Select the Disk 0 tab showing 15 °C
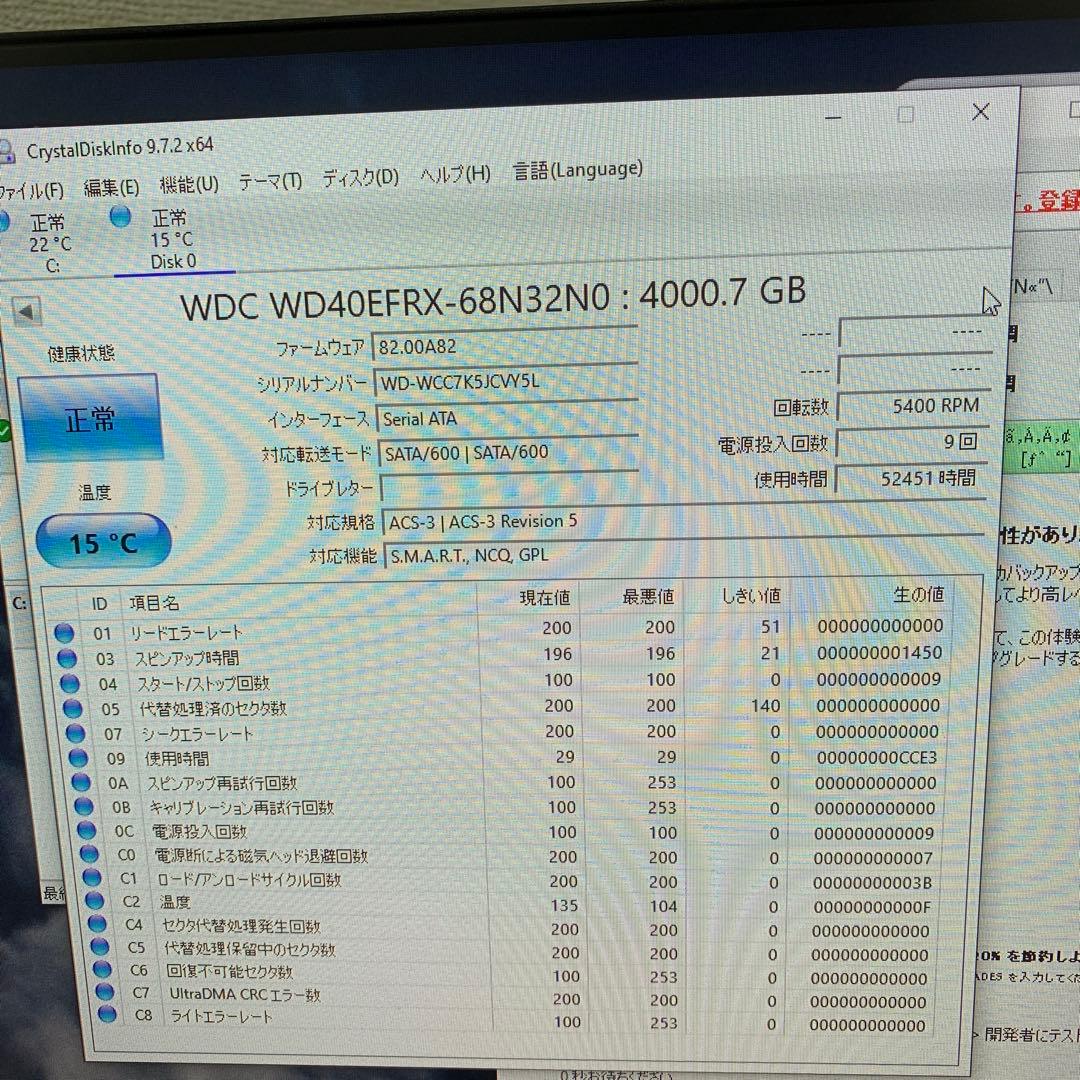The height and width of the screenshot is (1080, 1080). tap(174, 240)
